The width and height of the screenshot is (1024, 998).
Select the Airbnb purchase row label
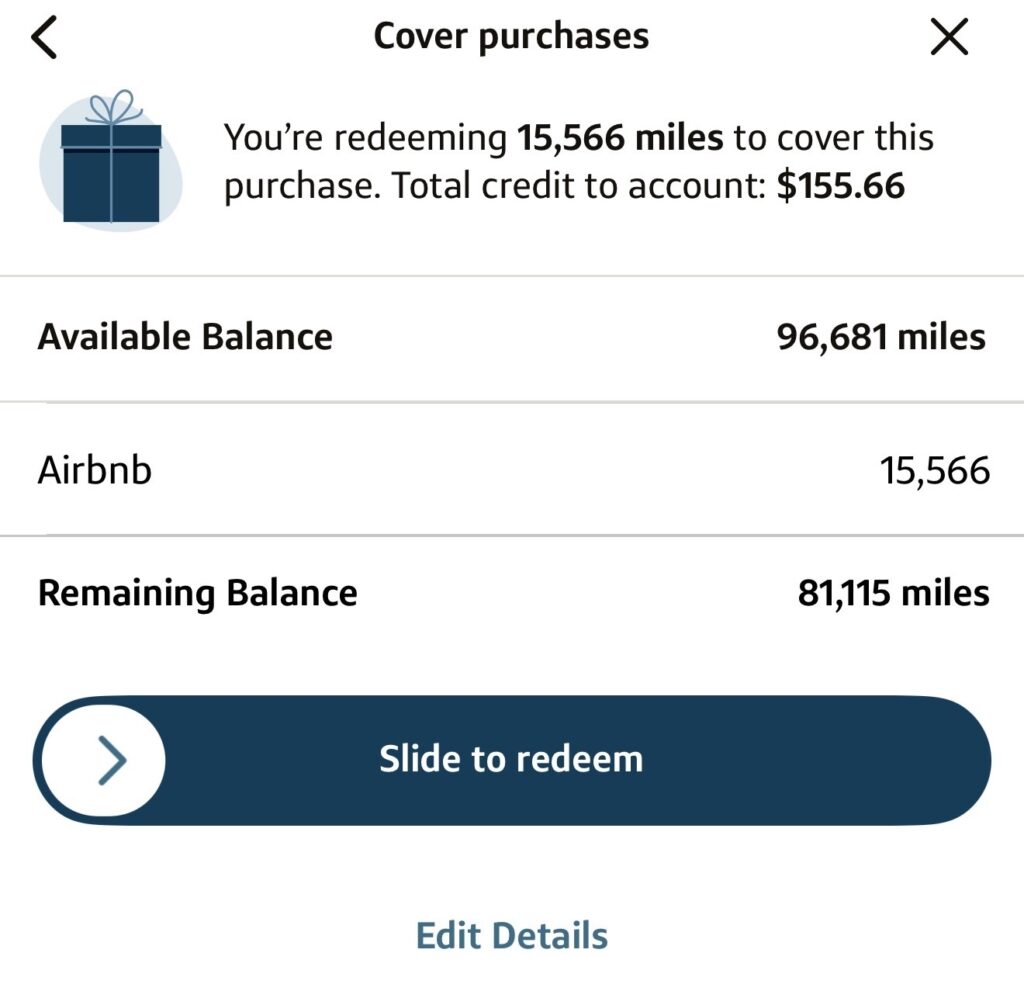95,469
